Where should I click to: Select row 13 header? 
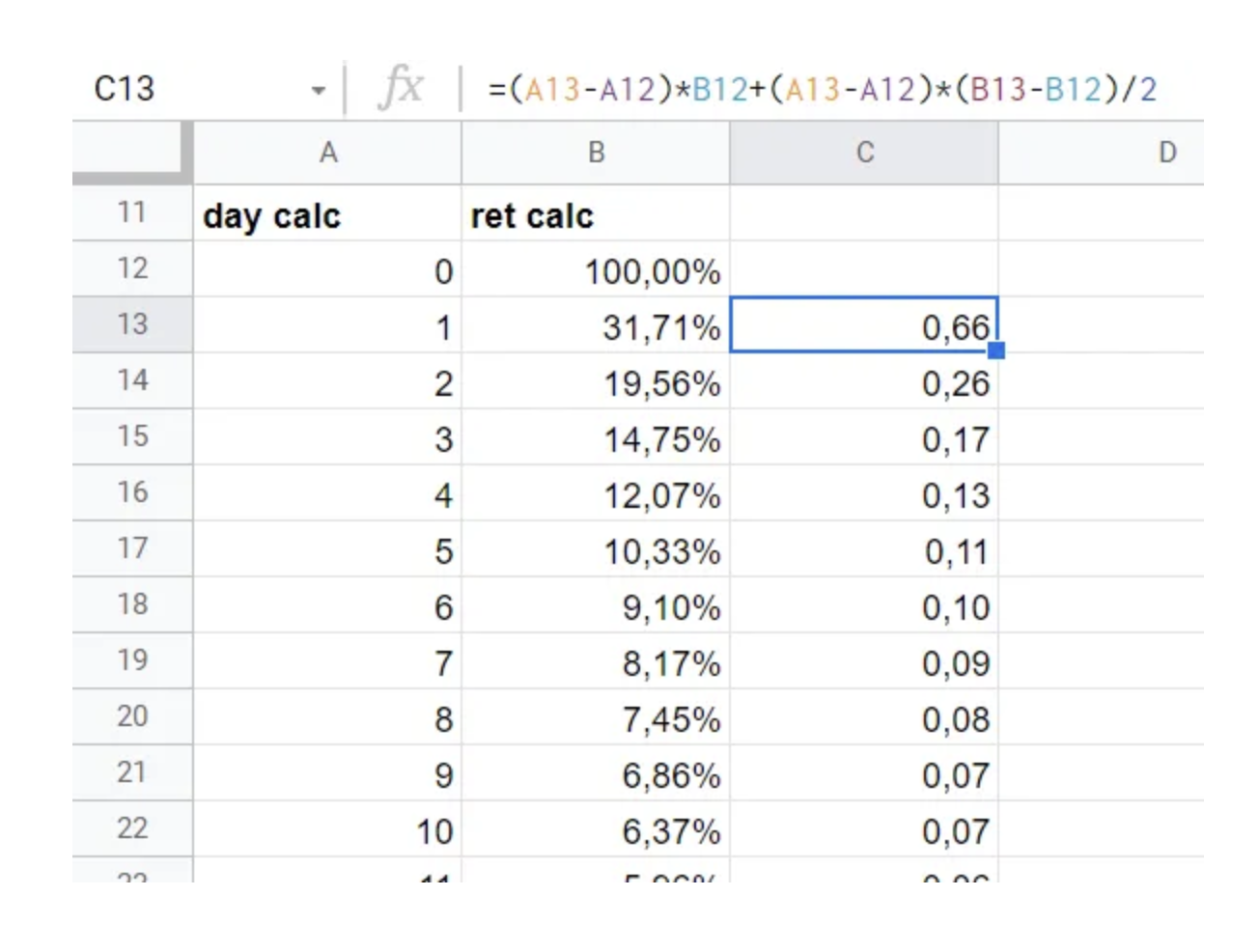click(132, 324)
